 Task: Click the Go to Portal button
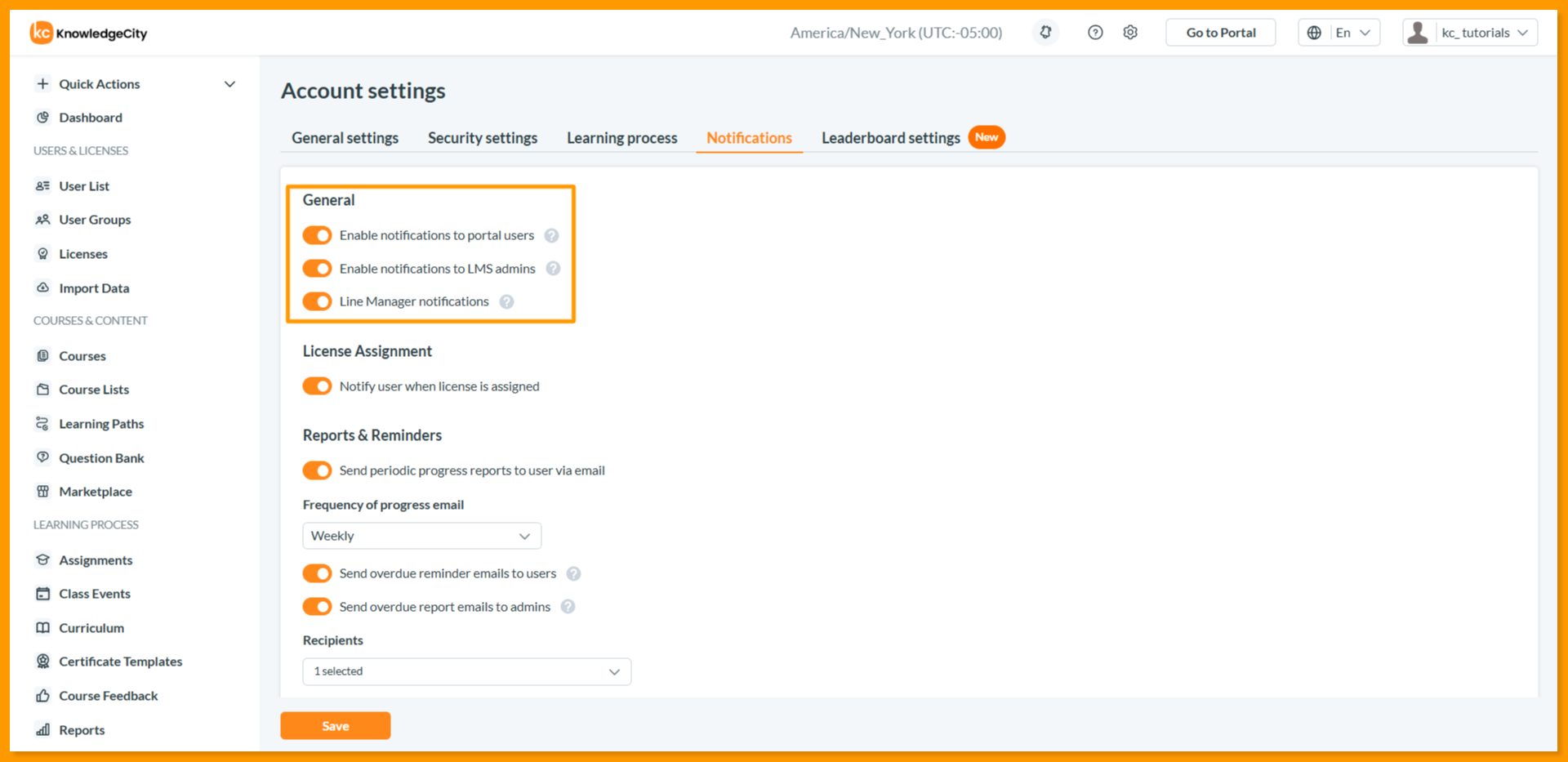tap(1221, 33)
